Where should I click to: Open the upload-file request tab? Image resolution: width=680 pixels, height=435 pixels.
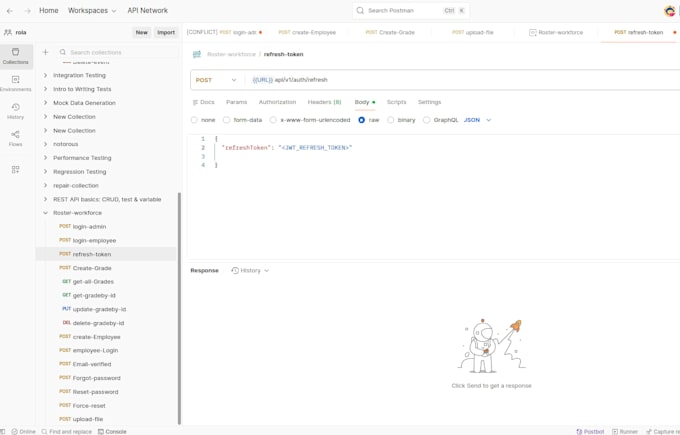473,32
